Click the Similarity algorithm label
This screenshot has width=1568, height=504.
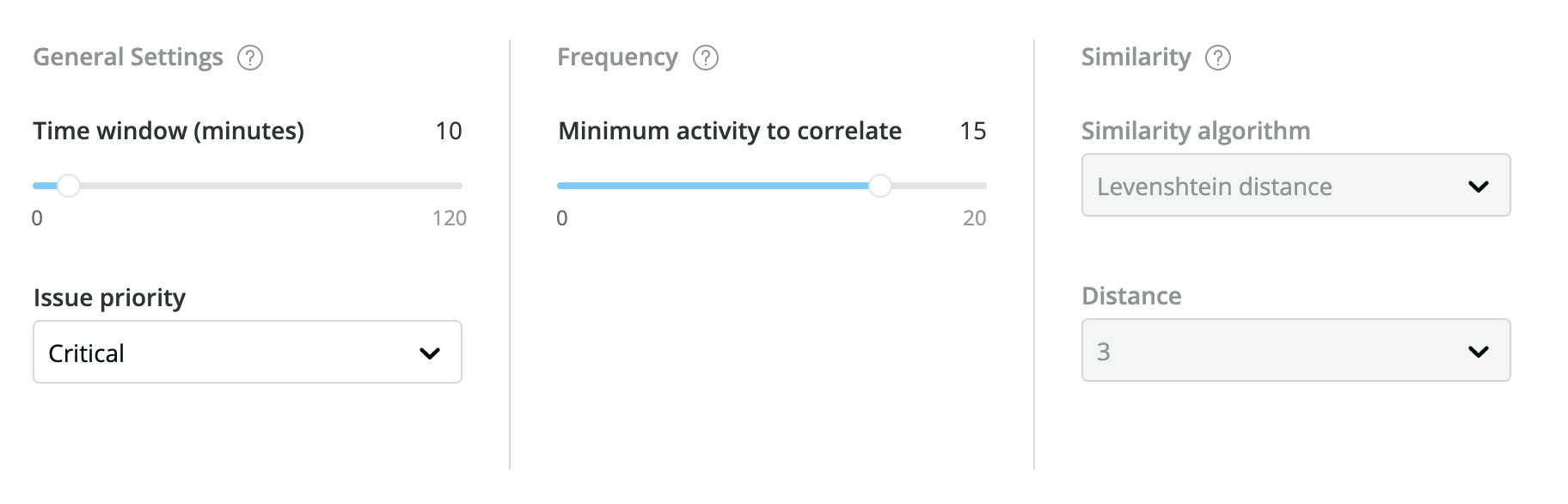[x=1196, y=131]
